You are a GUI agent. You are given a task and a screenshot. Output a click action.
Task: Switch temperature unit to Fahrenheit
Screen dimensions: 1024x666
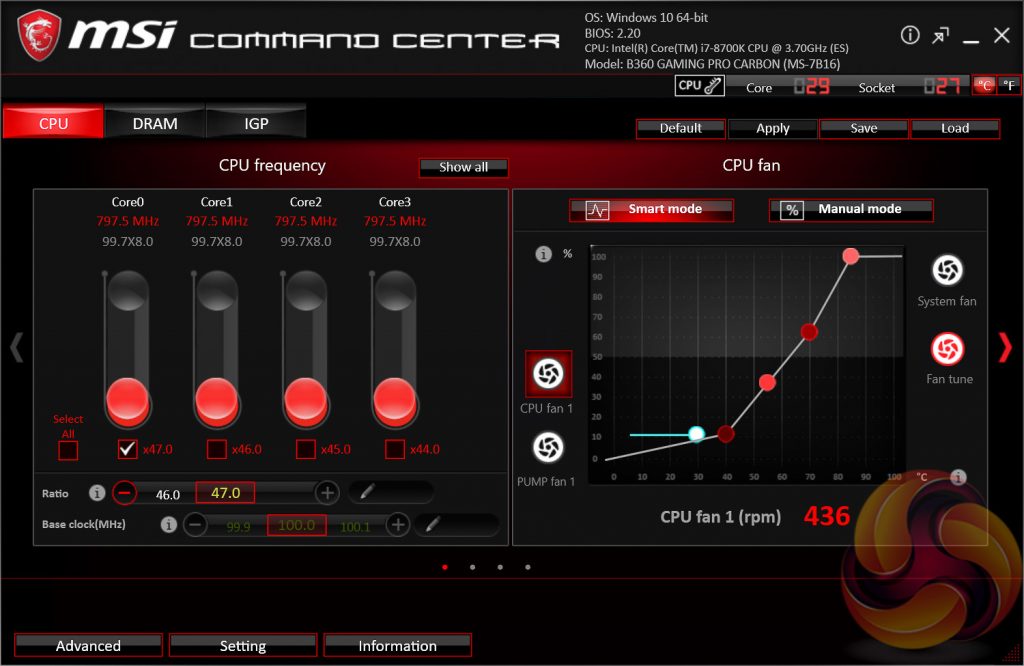(x=1009, y=86)
